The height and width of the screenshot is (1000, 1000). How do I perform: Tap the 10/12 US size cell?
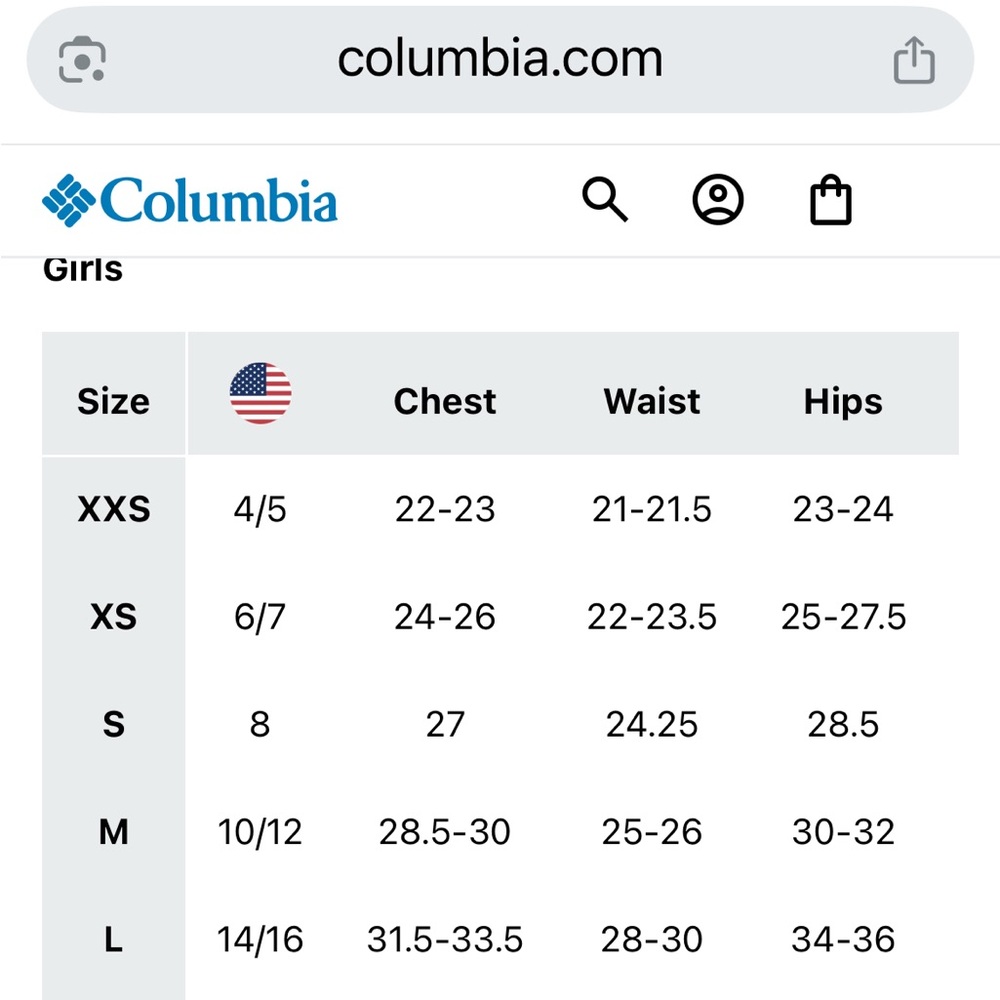[x=260, y=831]
